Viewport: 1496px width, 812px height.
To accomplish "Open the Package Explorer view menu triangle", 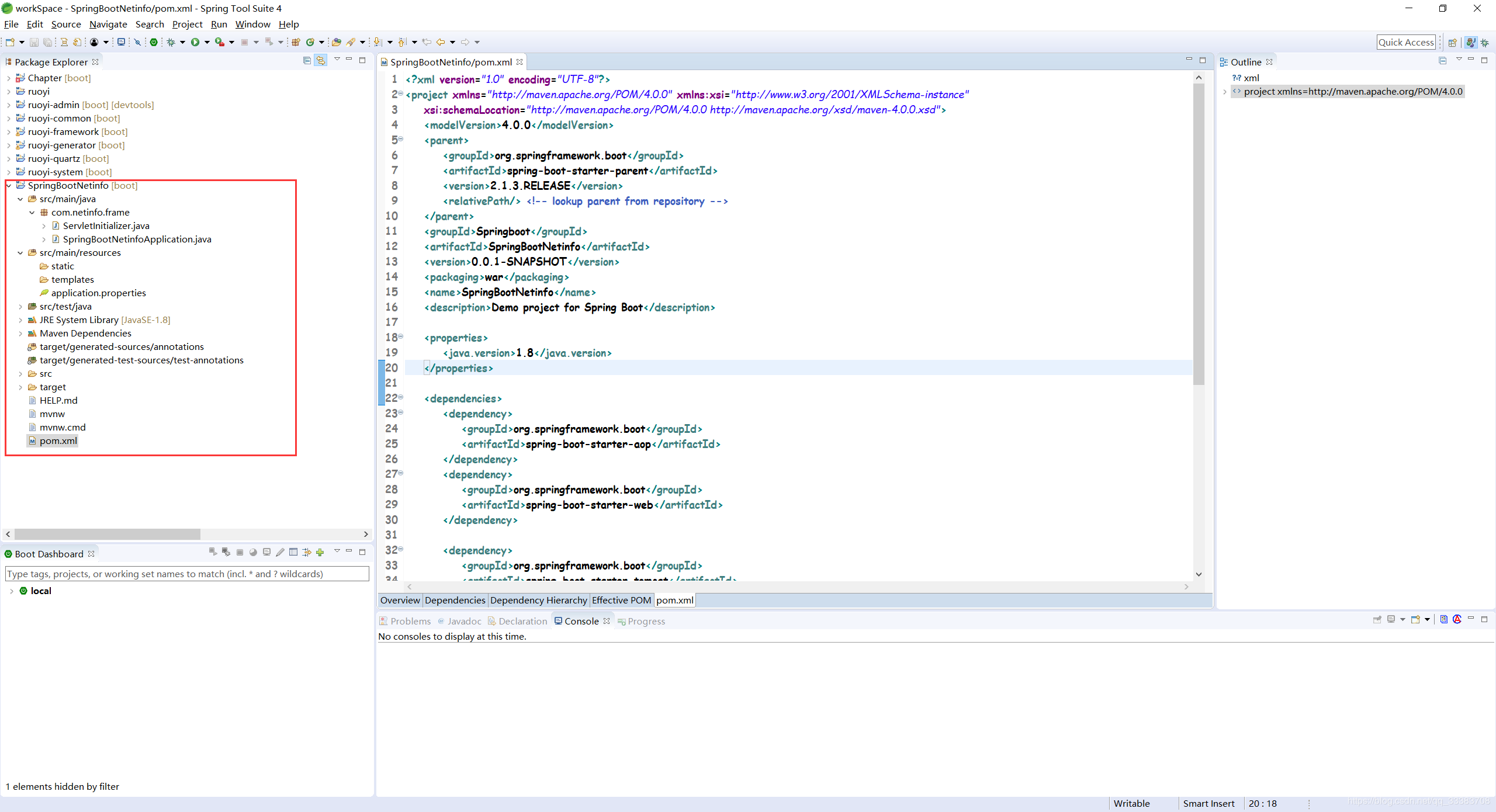I will pyautogui.click(x=337, y=60).
